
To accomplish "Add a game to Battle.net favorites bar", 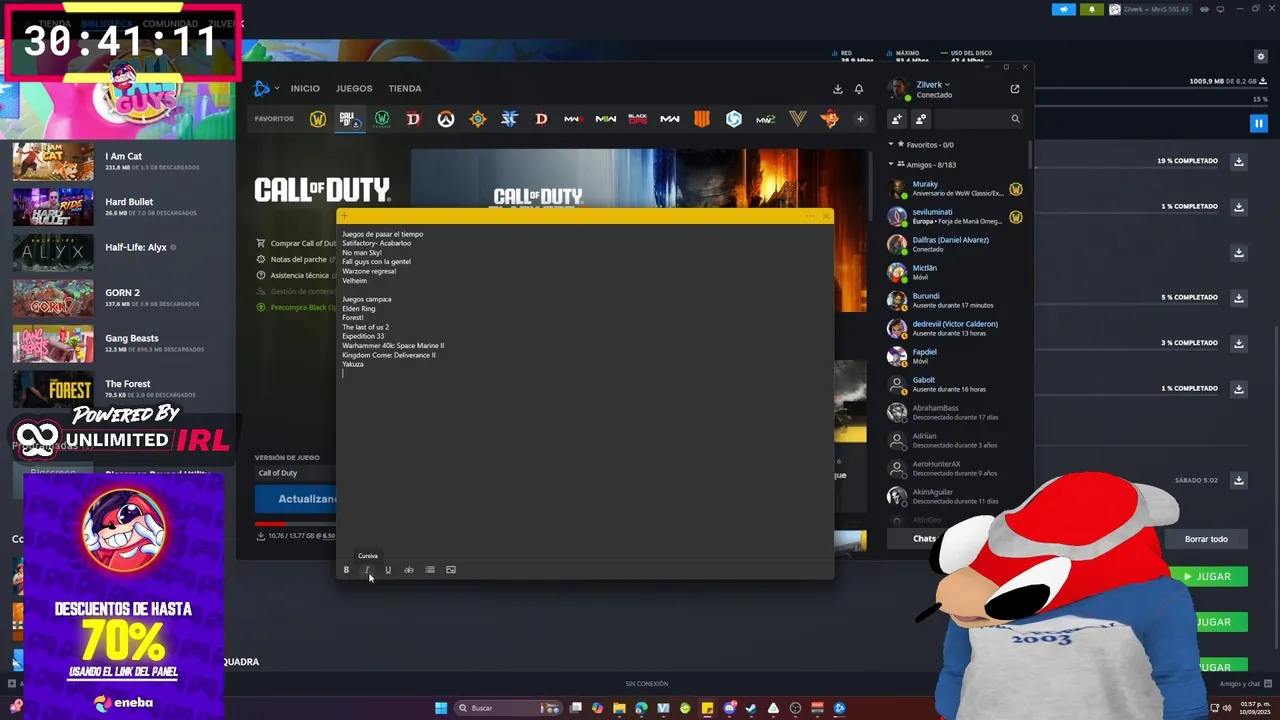I will (x=860, y=119).
